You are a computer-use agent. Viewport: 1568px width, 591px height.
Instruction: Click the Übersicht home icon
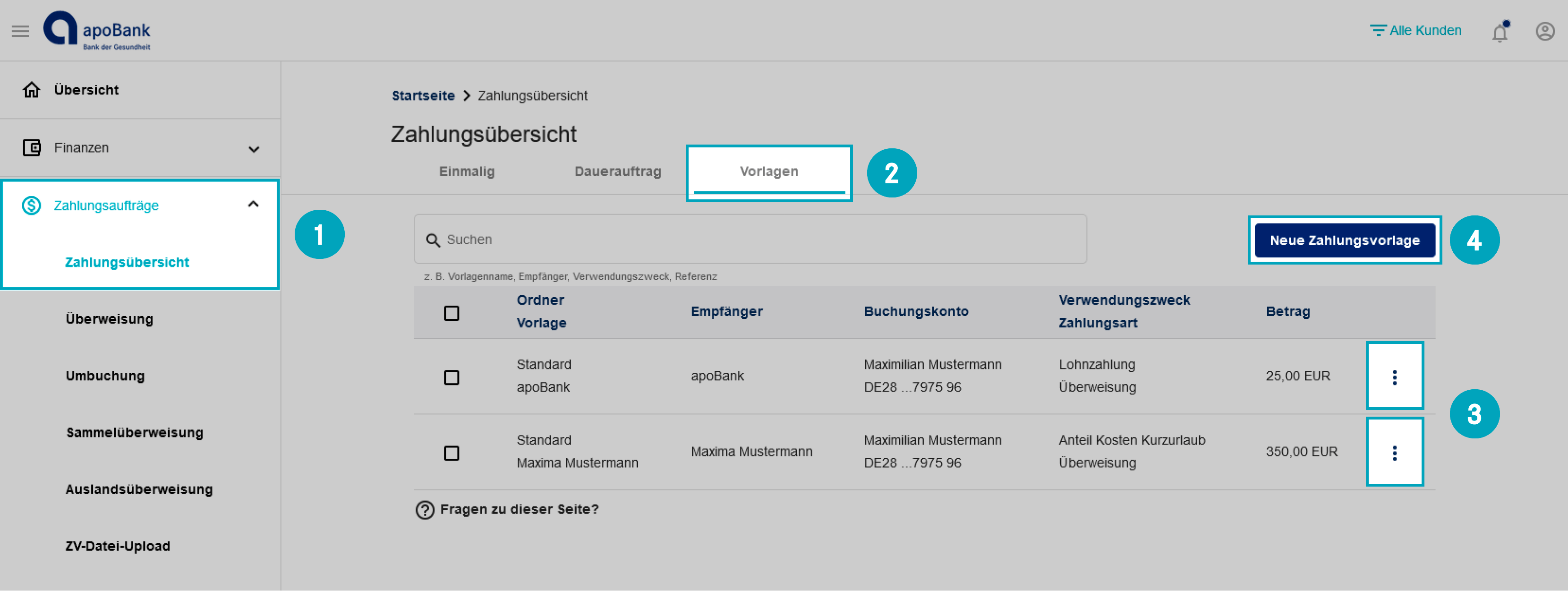(32, 90)
